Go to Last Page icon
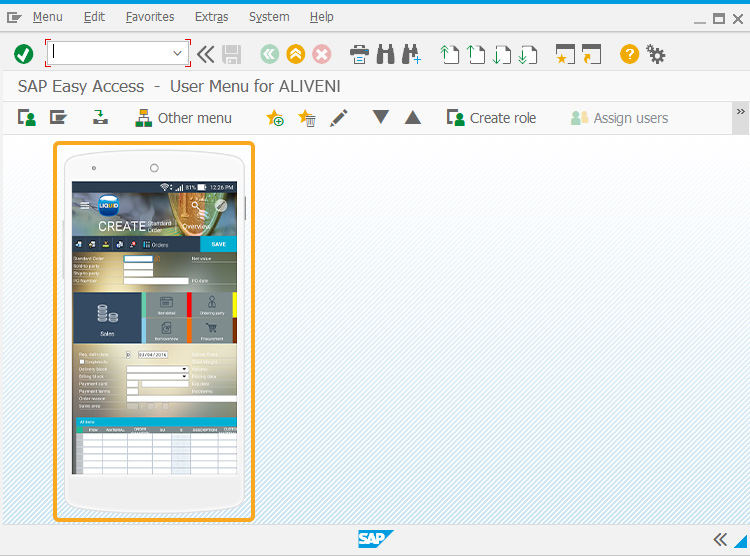The height and width of the screenshot is (556, 750). pyautogui.click(x=528, y=54)
